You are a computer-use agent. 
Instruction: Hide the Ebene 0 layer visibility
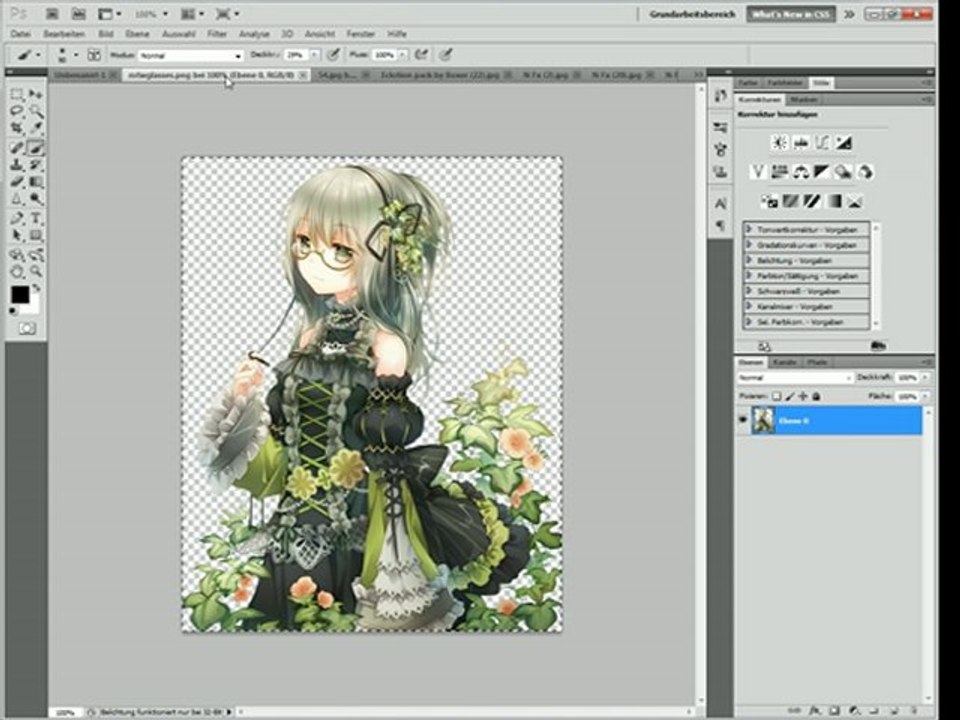click(743, 420)
